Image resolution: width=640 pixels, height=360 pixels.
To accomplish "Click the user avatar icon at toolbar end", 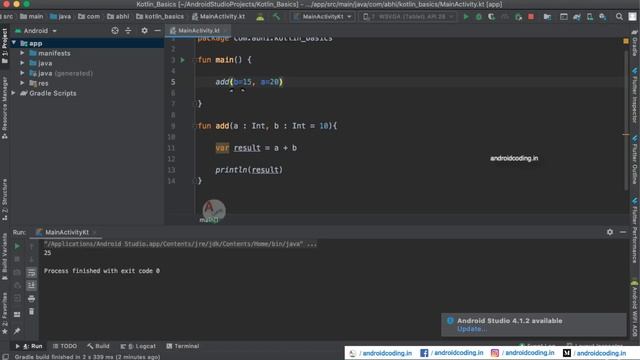I will coord(632,17).
